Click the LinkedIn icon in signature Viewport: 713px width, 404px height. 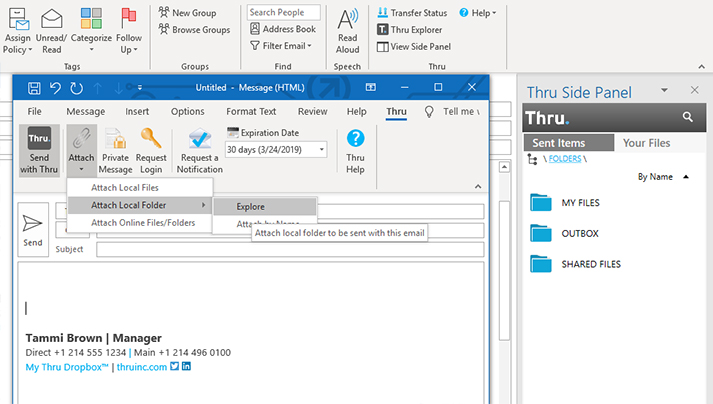coord(186,366)
